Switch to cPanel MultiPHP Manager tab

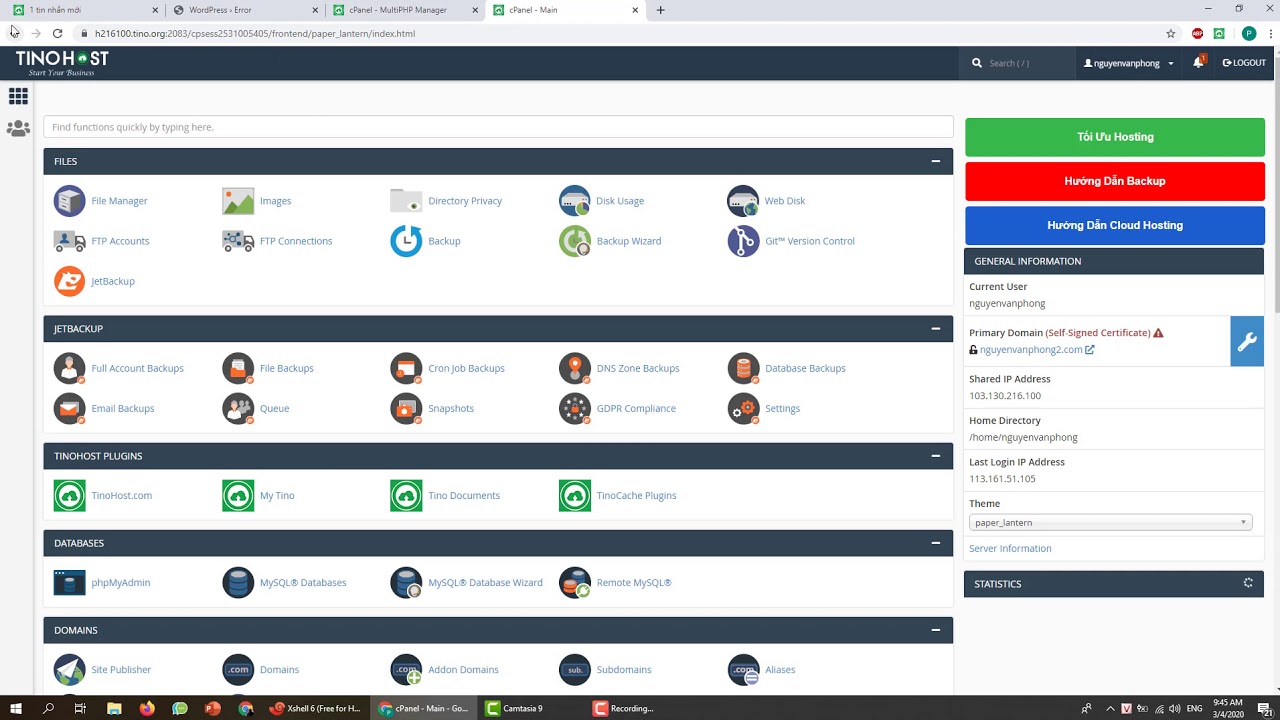pyautogui.click(x=404, y=10)
